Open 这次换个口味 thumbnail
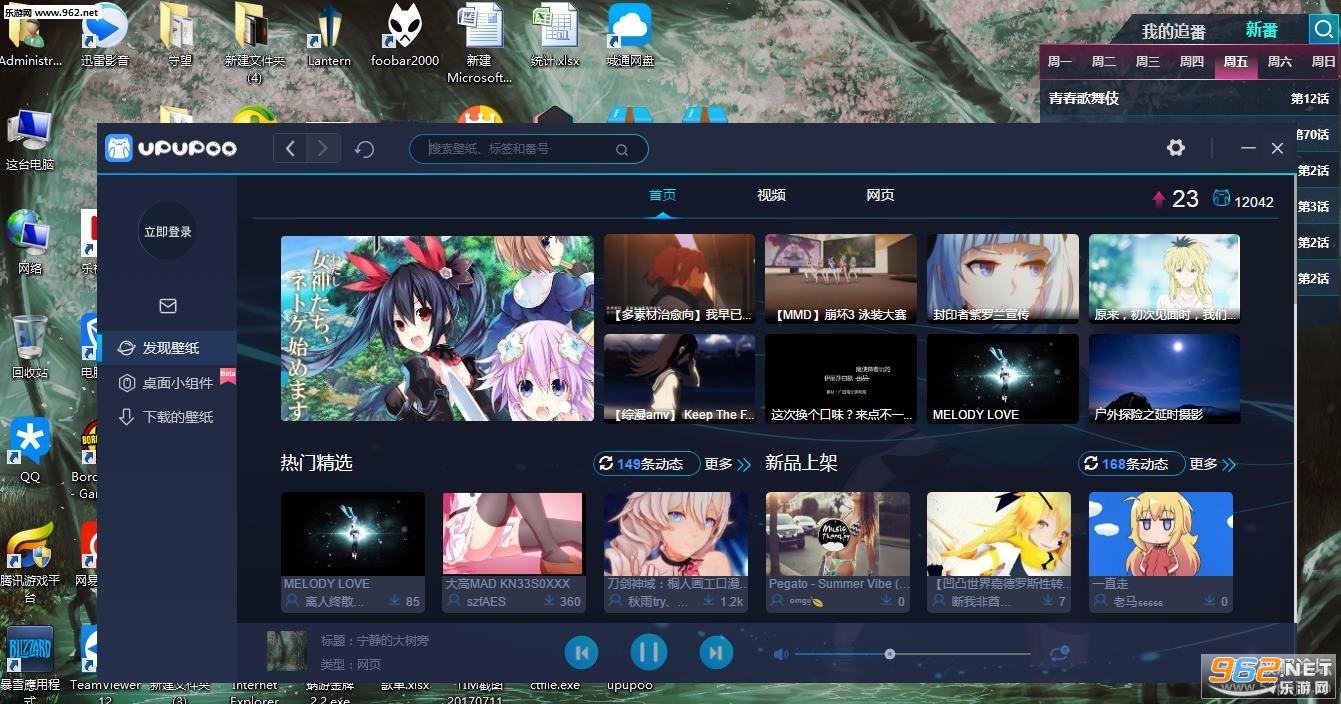 point(841,378)
